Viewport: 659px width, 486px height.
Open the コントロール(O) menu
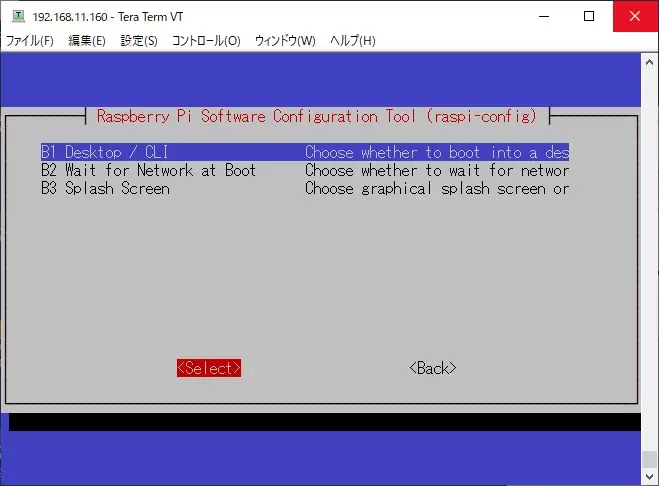tap(206, 41)
